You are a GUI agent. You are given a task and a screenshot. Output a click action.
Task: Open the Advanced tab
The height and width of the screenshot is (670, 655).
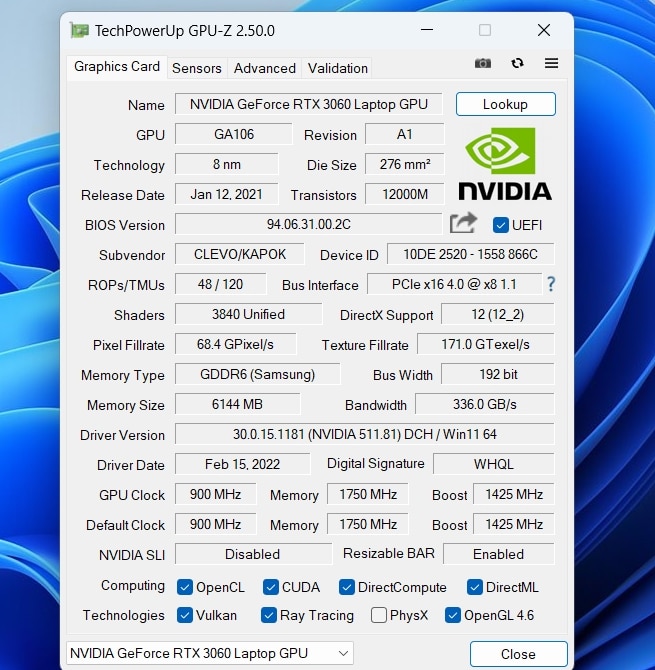pos(264,68)
